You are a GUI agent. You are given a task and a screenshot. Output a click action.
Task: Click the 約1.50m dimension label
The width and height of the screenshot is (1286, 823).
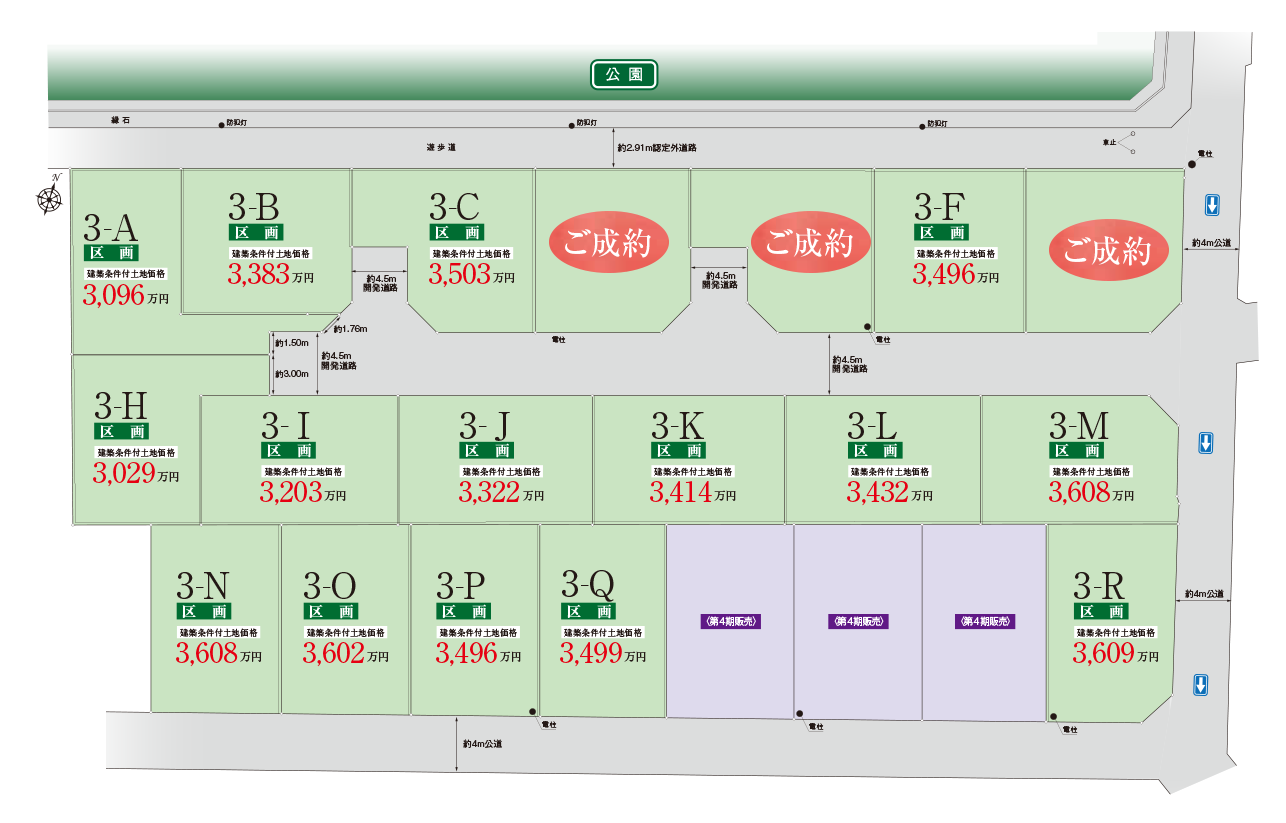[x=291, y=343]
